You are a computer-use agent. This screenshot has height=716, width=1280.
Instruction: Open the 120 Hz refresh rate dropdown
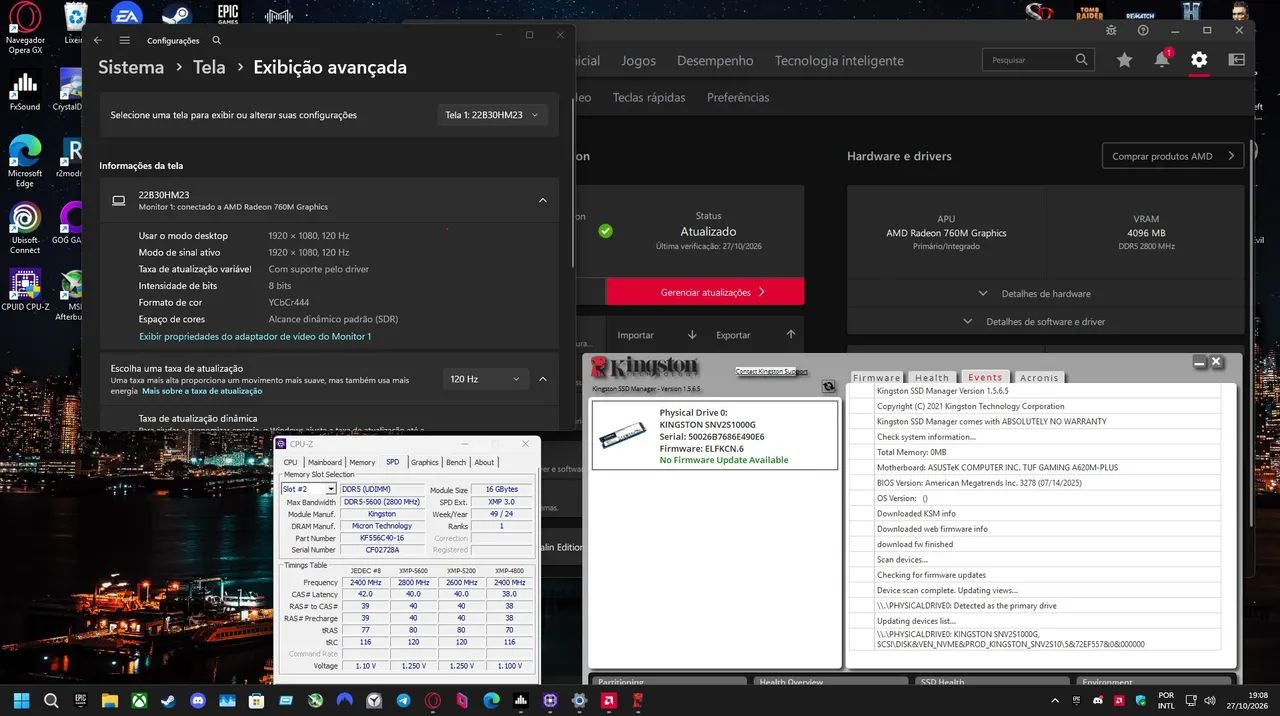pyautogui.click(x=486, y=379)
